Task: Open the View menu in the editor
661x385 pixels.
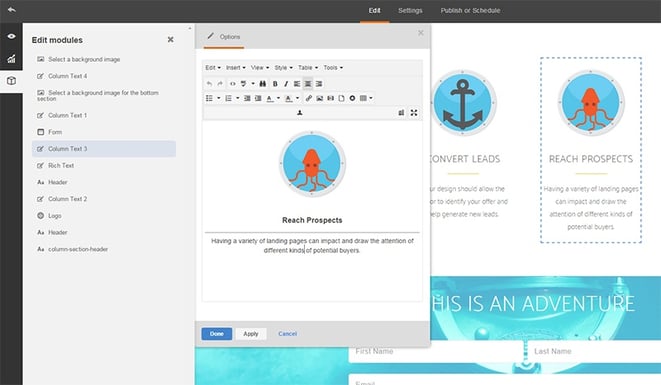Action: click(x=260, y=67)
